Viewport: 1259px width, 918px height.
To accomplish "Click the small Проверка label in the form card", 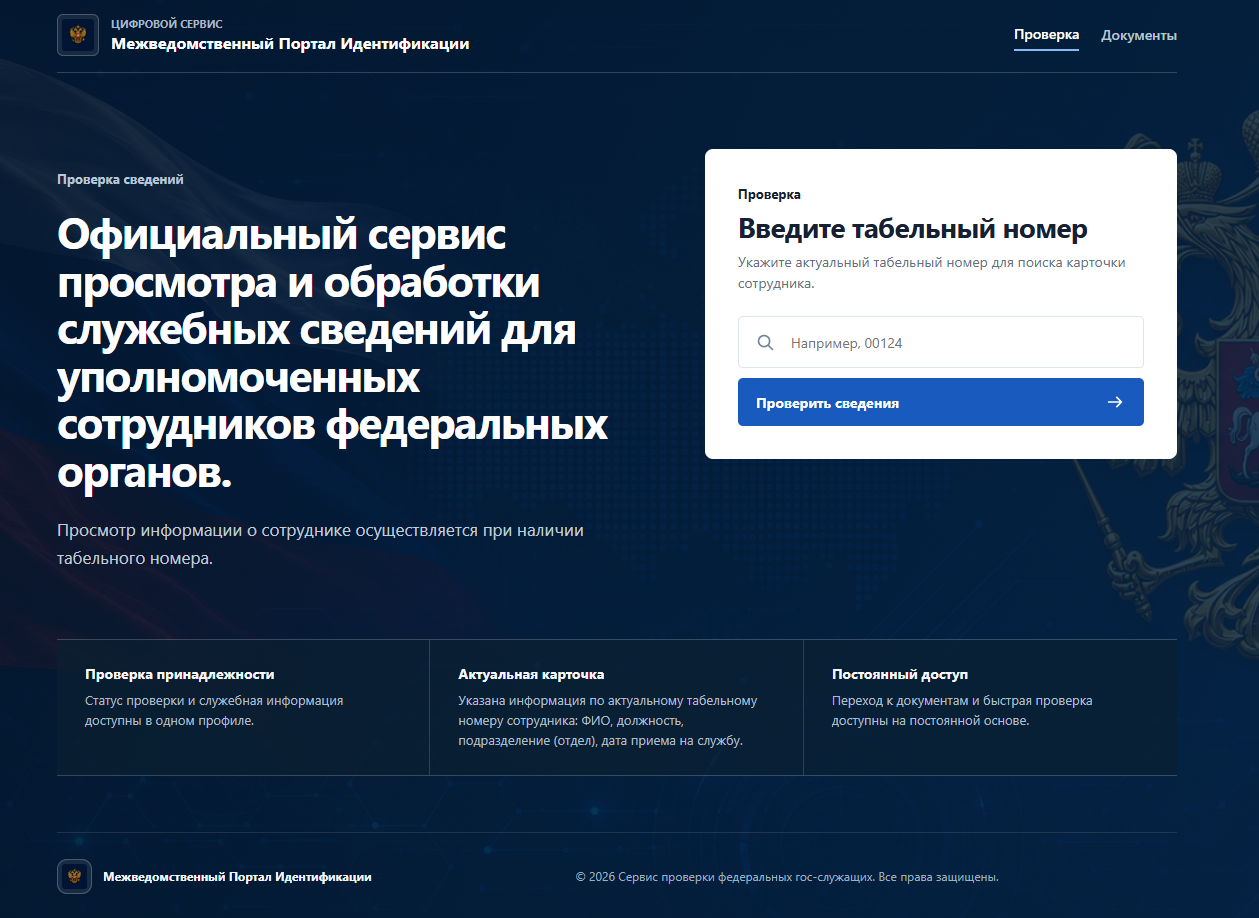I will (x=769, y=195).
